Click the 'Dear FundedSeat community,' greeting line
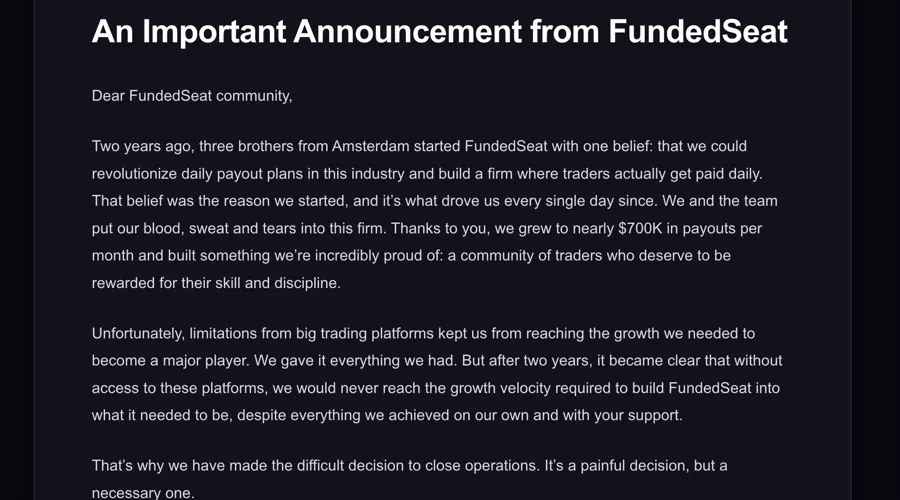 click(x=192, y=96)
